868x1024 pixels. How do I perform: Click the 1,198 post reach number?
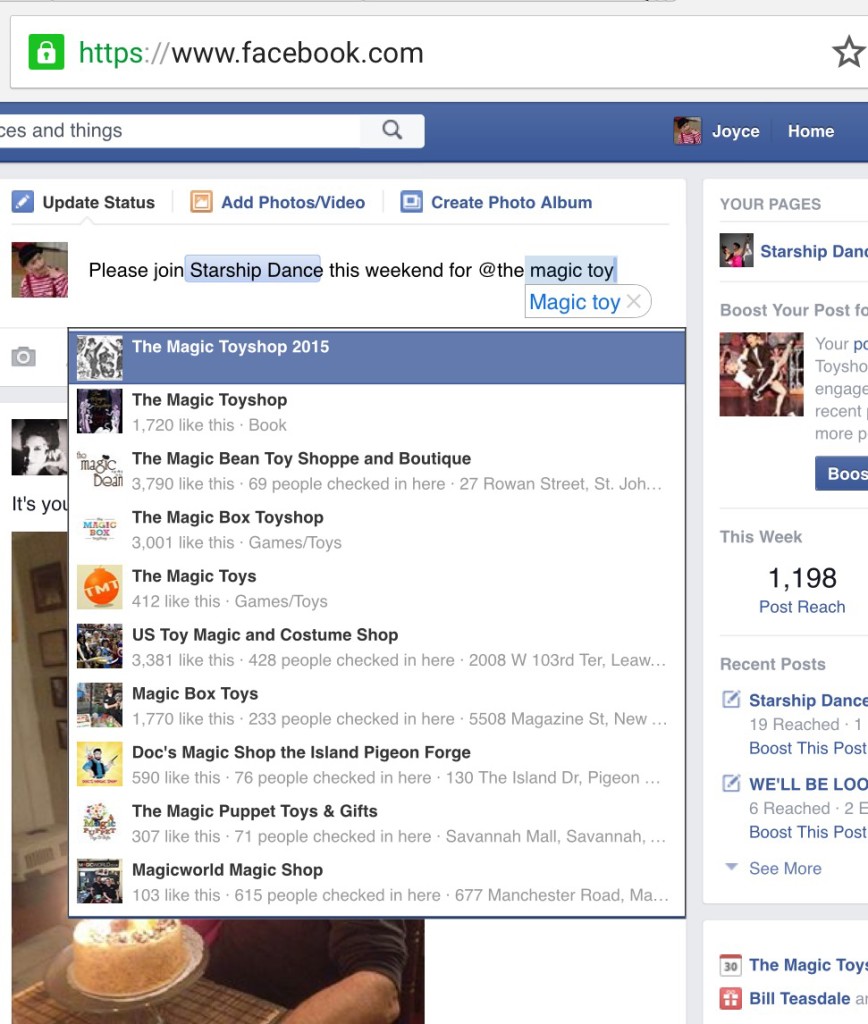click(802, 578)
